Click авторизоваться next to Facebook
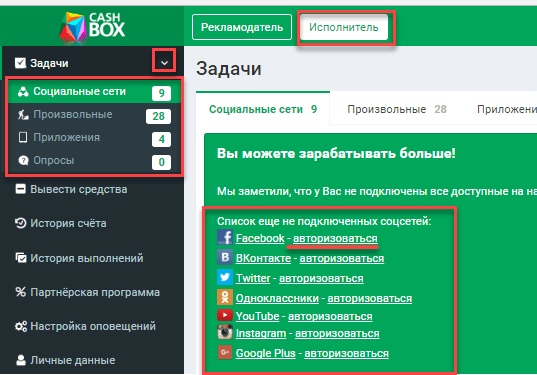Screen dimensions: 537x375 [x=335, y=238]
